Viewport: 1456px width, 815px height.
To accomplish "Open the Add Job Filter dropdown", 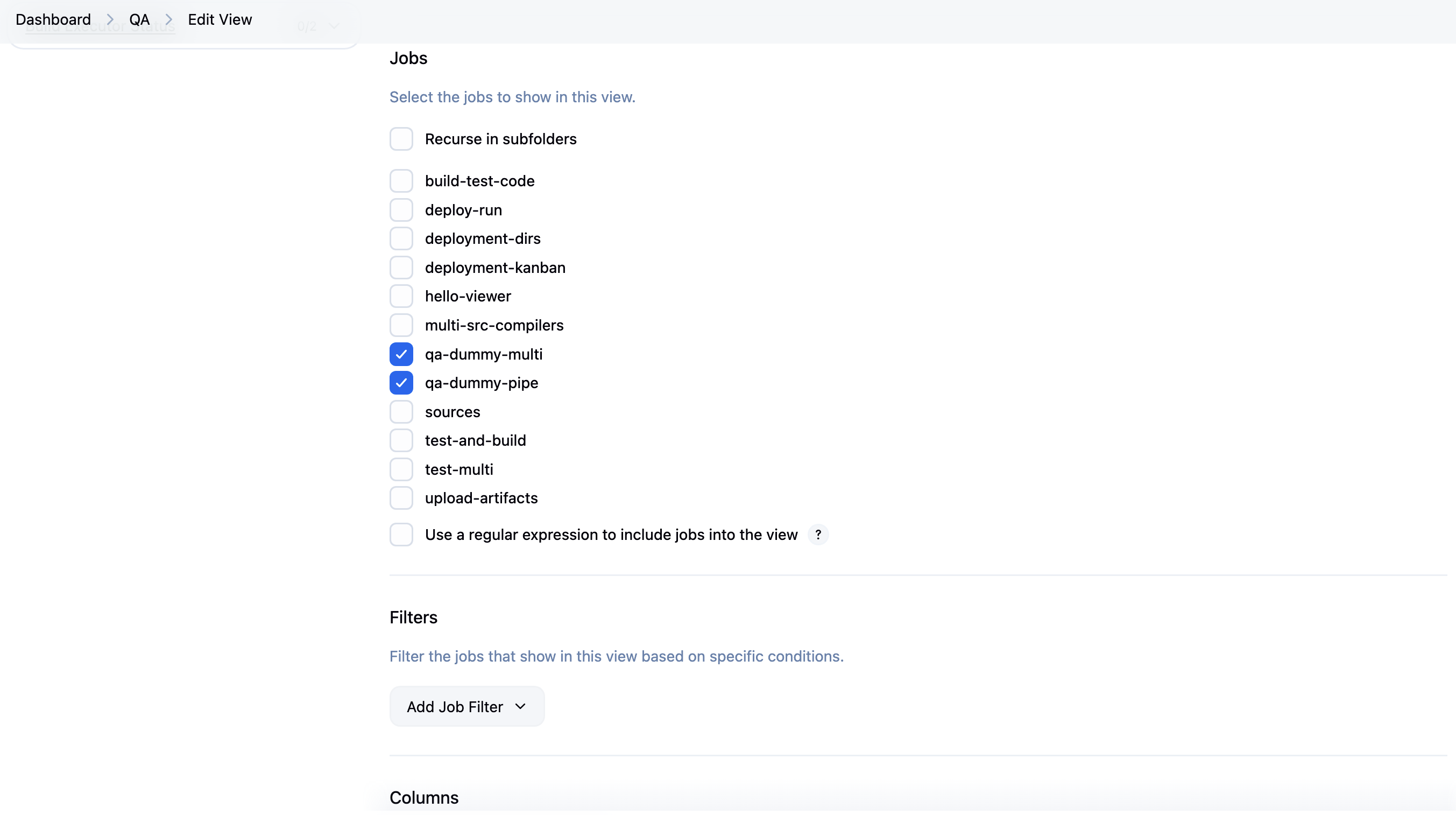I will click(x=467, y=706).
